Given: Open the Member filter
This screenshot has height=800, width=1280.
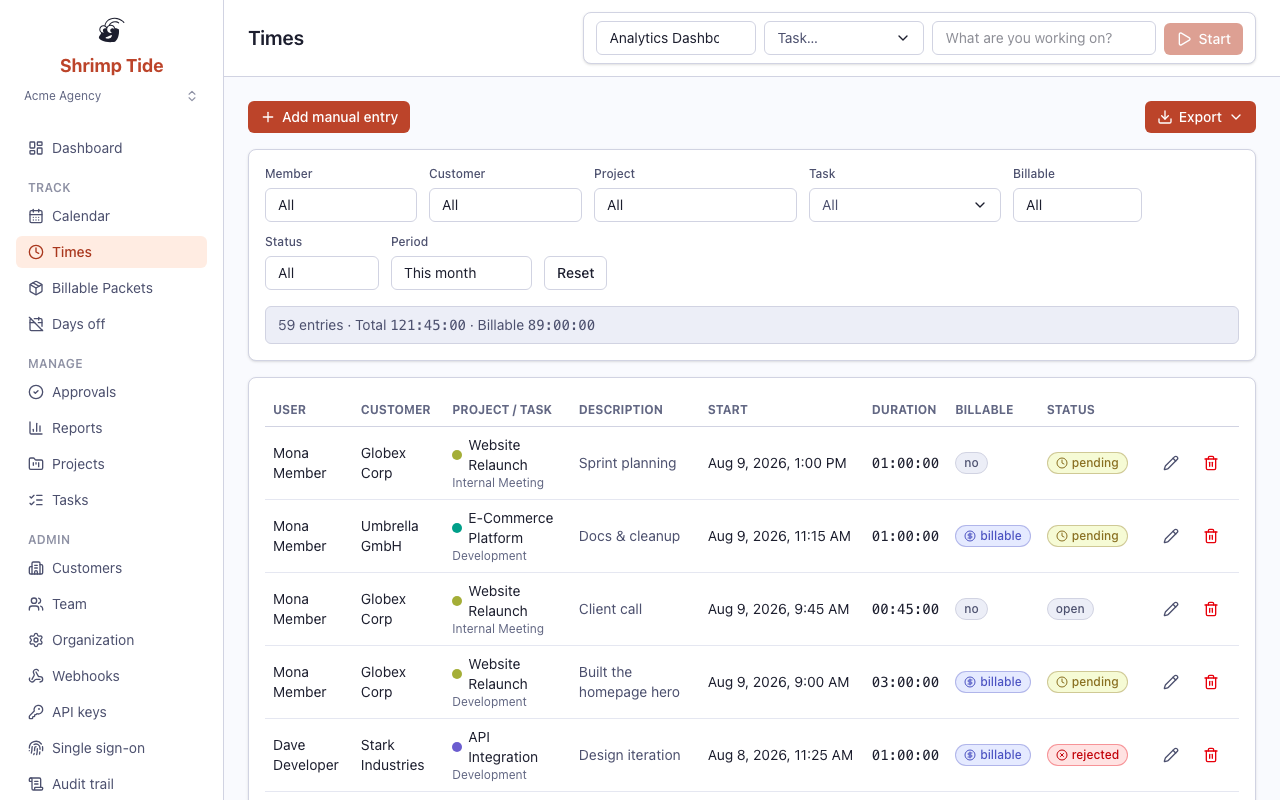Looking at the screenshot, I should (341, 205).
